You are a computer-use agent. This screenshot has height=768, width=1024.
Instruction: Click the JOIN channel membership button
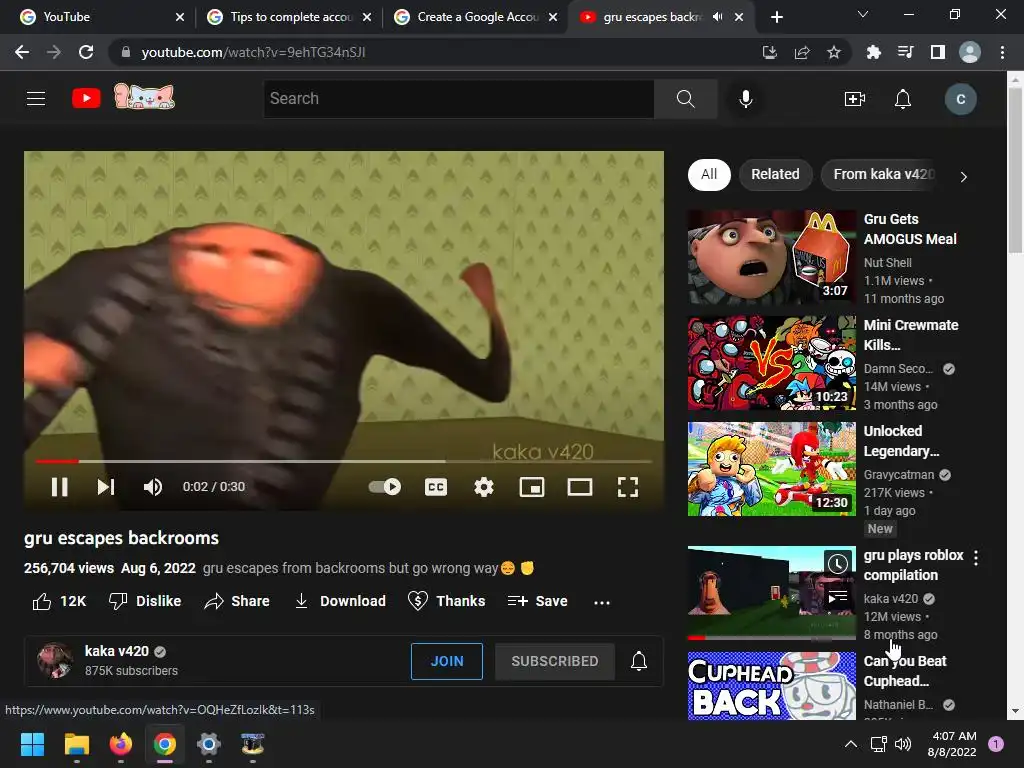(447, 661)
